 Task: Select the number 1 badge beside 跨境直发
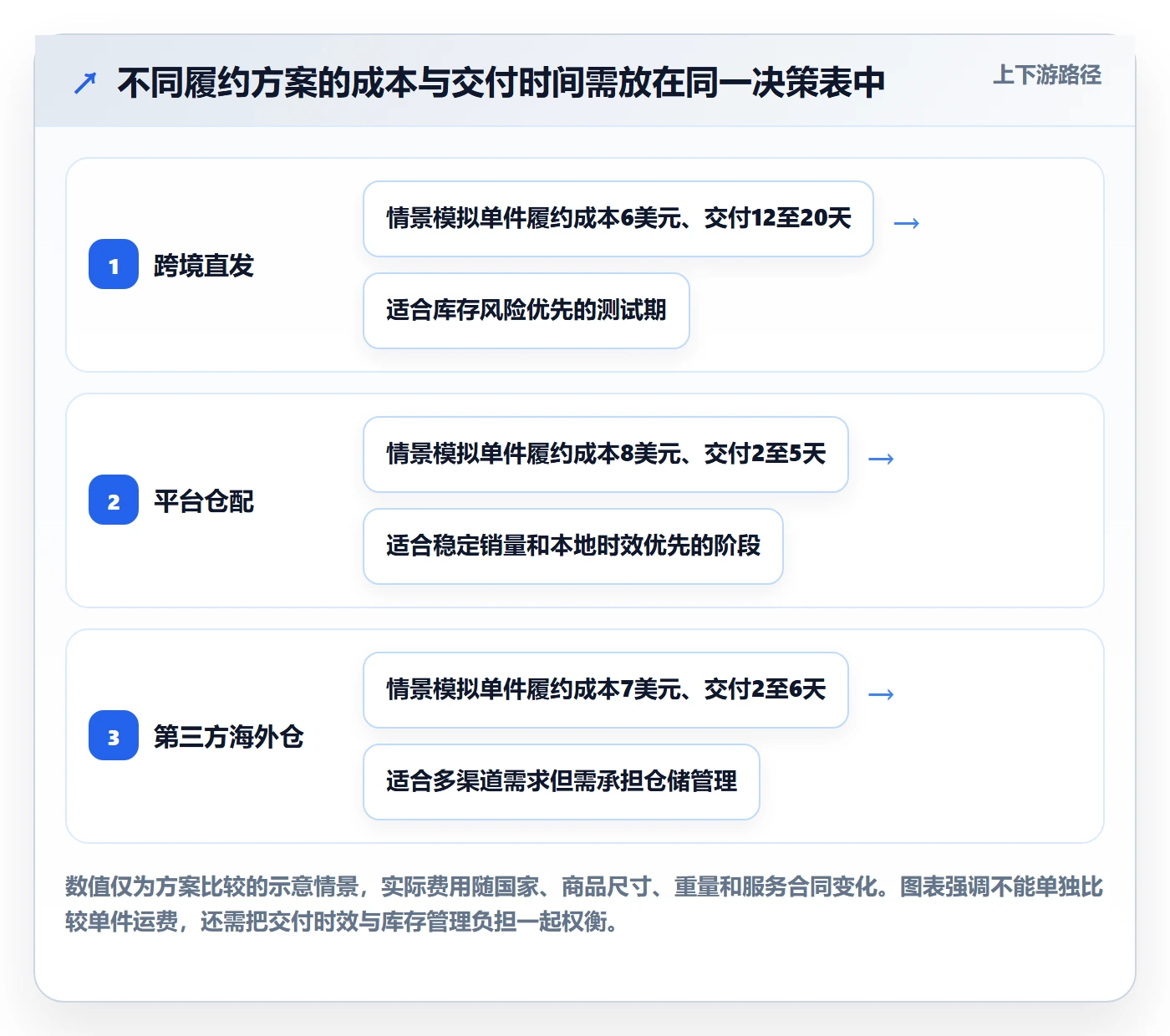coord(114,264)
